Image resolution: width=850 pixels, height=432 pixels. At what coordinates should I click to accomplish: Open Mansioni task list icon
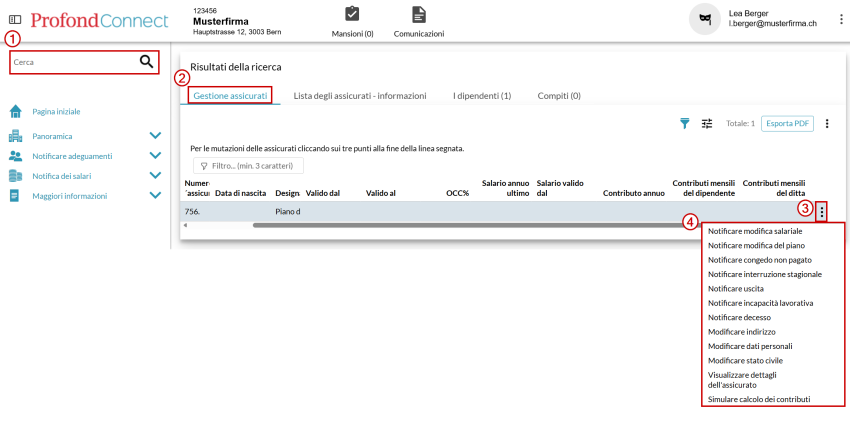coord(352,14)
